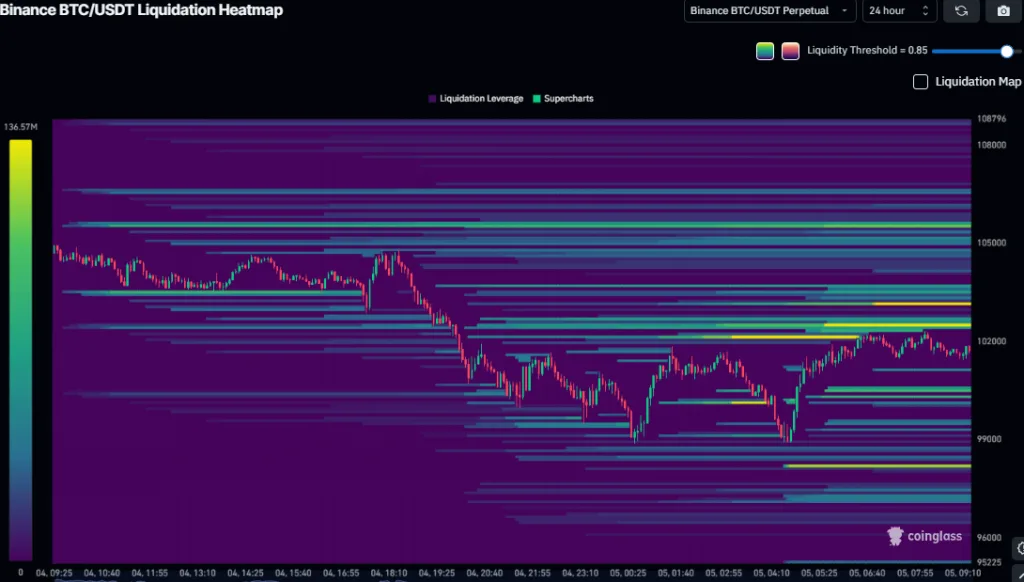Click the Liquidity Threshold slider handle
Viewport: 1024px width, 582px height.
pyautogui.click(x=1006, y=50)
